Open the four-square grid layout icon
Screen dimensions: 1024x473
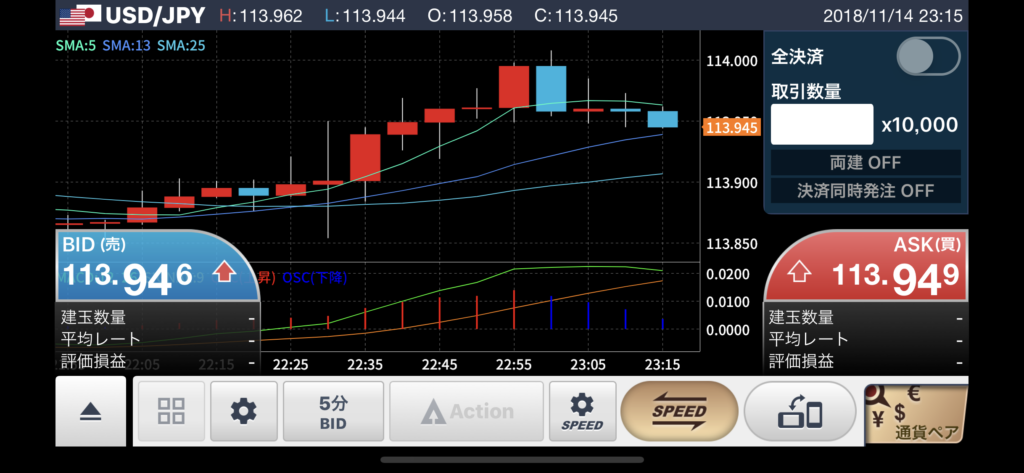point(171,411)
